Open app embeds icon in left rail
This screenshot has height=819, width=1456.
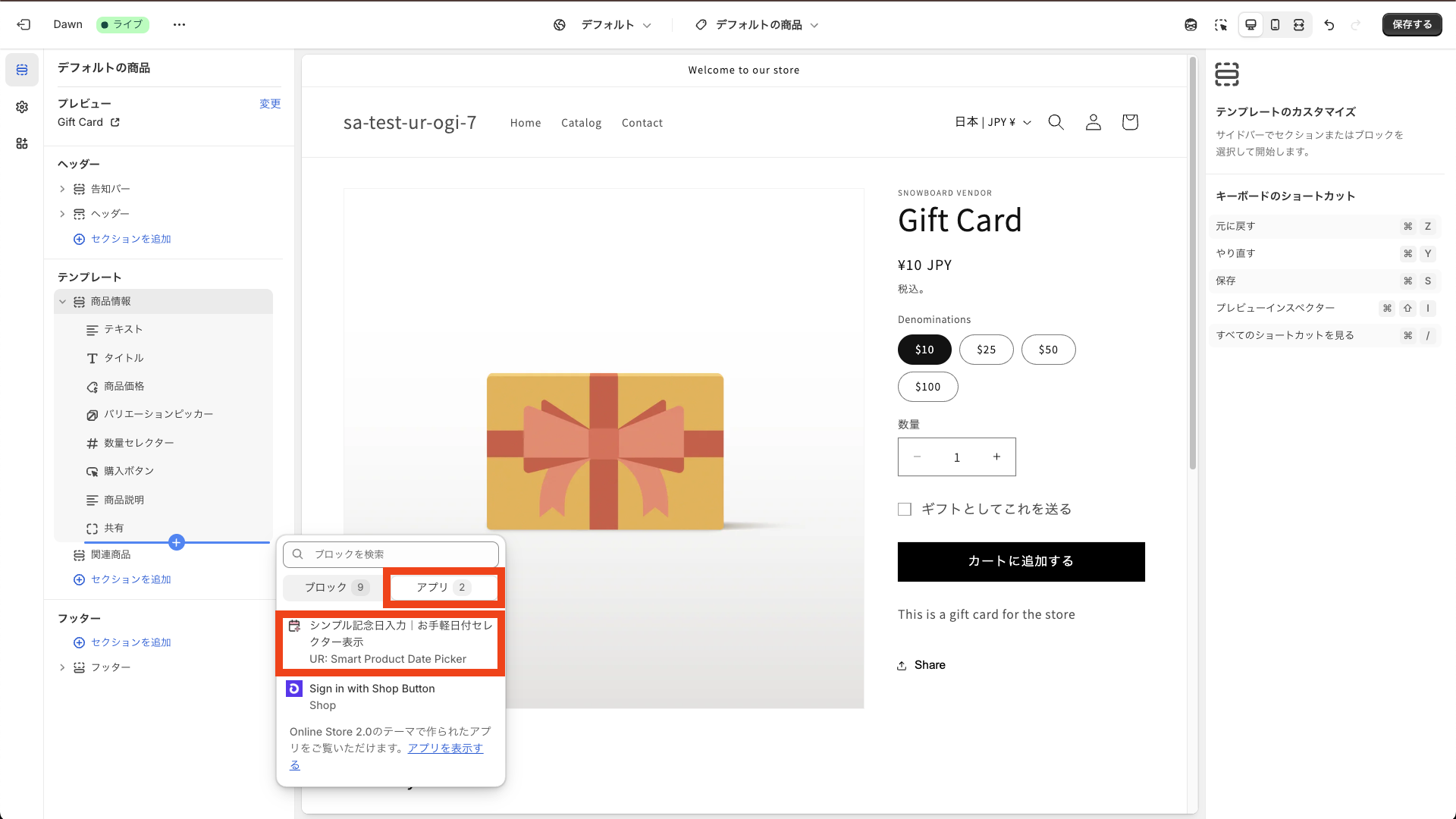coord(22,143)
